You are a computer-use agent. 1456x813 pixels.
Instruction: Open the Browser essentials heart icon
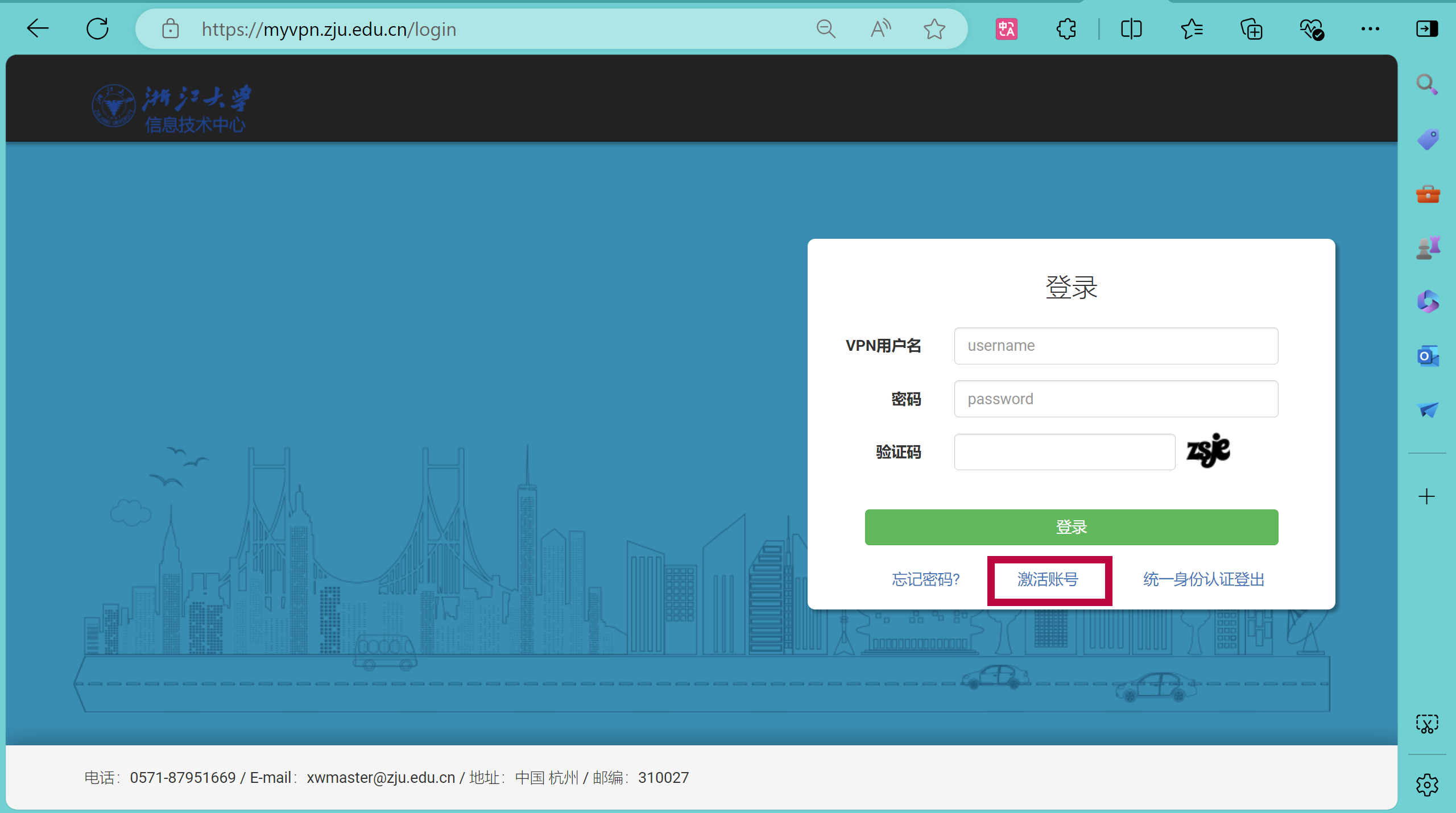pyautogui.click(x=1312, y=28)
